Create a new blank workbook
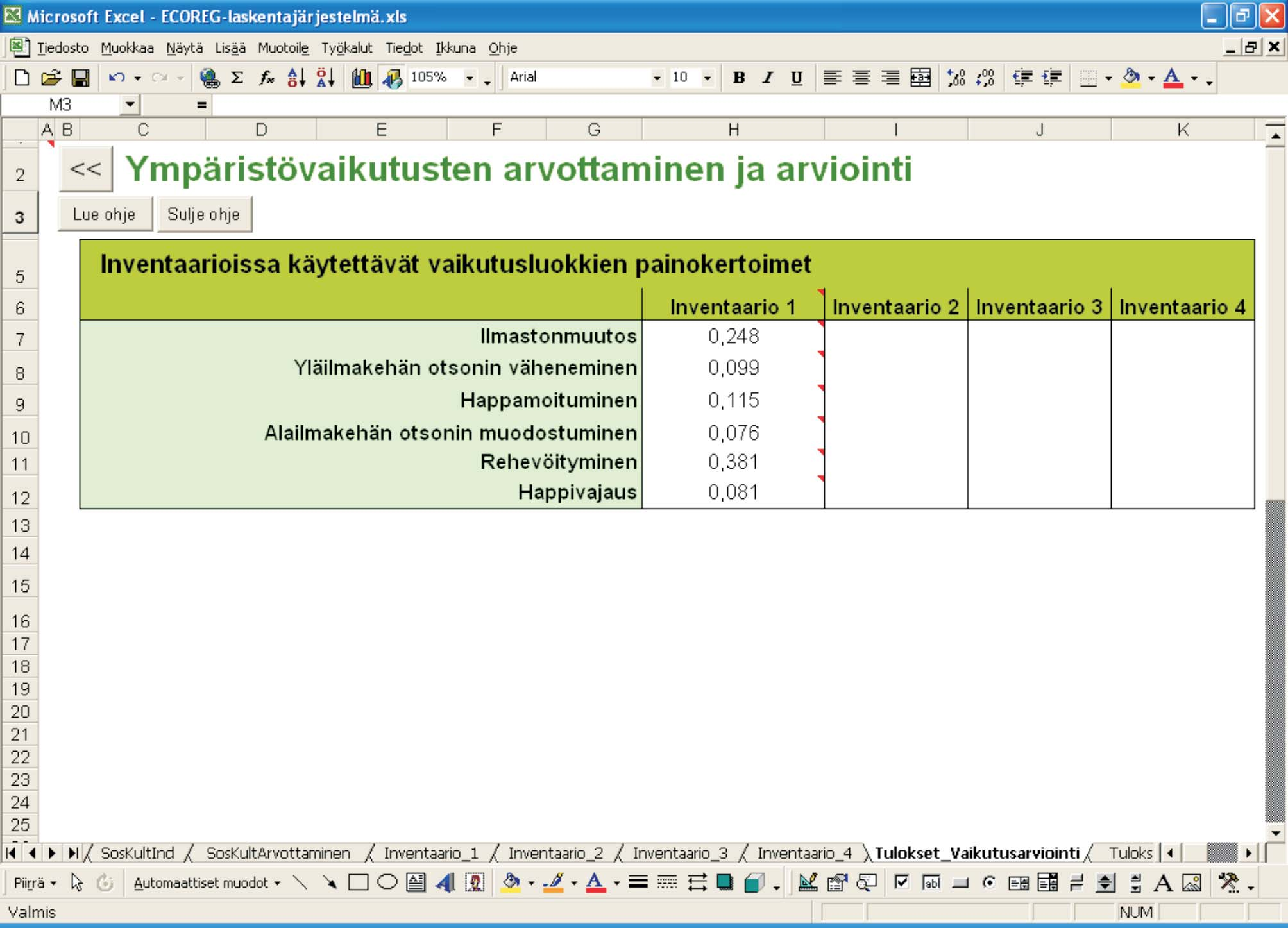This screenshot has width=1288, height=928. (x=22, y=78)
